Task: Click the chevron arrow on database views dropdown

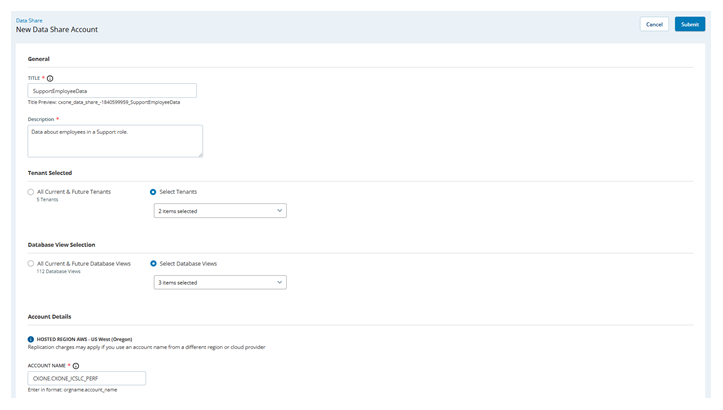Action: [279, 283]
